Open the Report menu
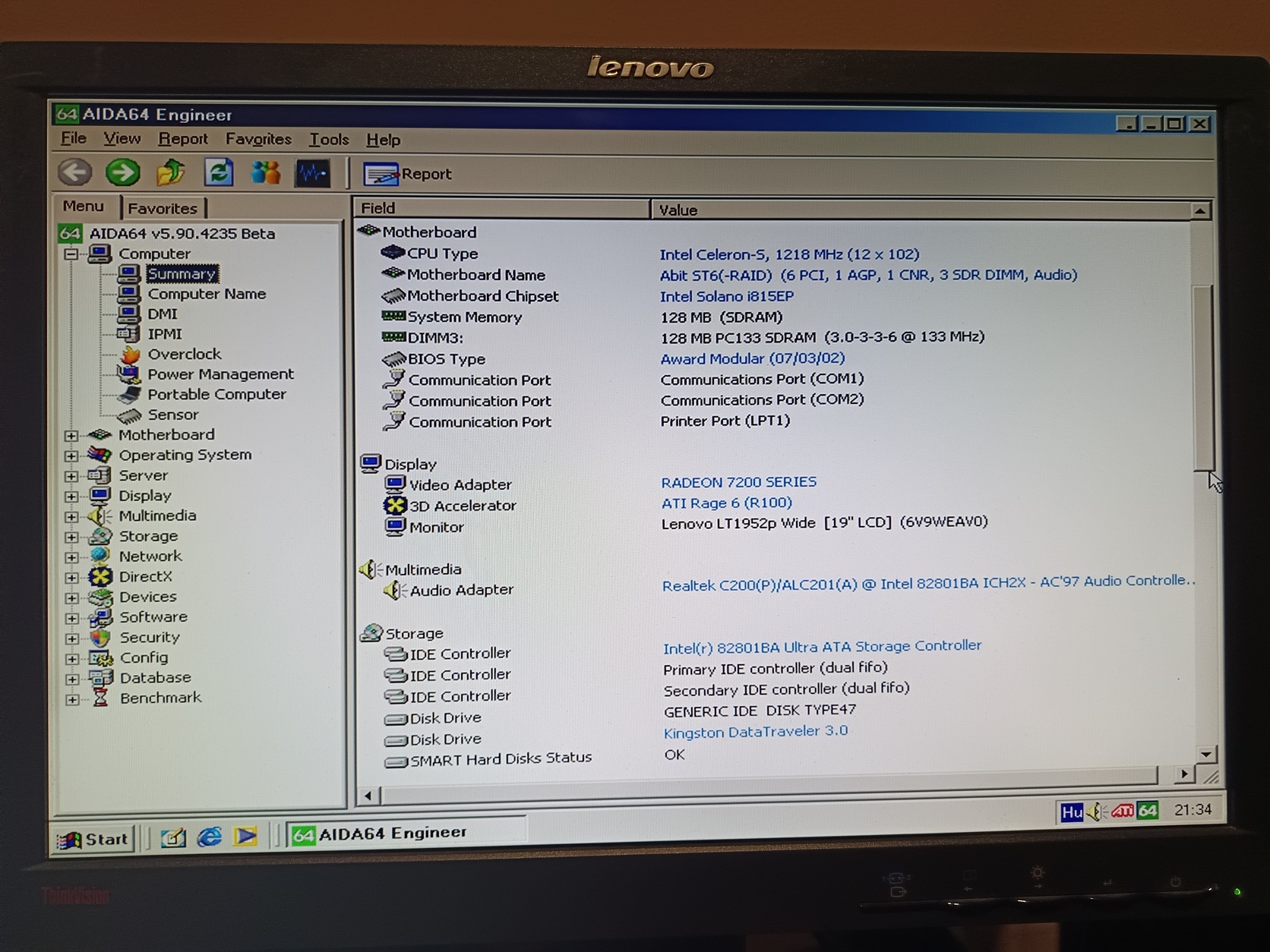Screen dimensions: 1270x952 click(x=183, y=139)
